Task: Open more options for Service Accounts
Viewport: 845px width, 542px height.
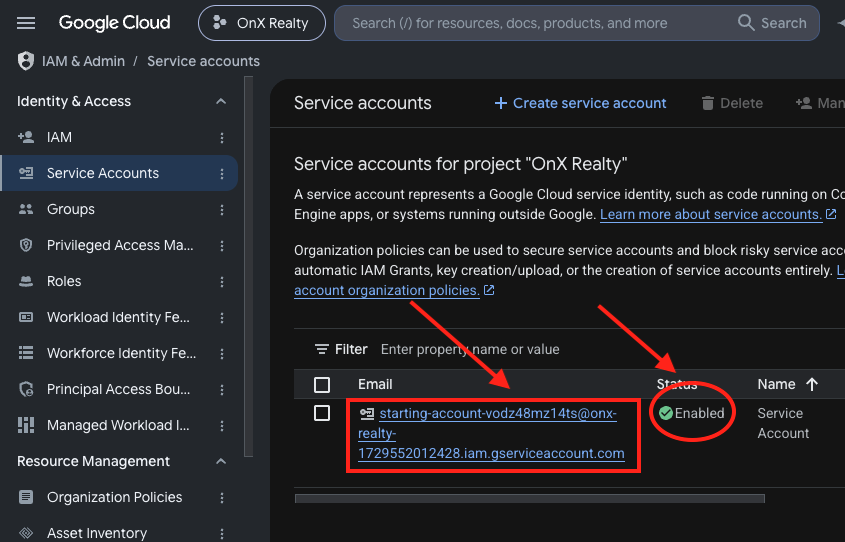Action: 222,174
